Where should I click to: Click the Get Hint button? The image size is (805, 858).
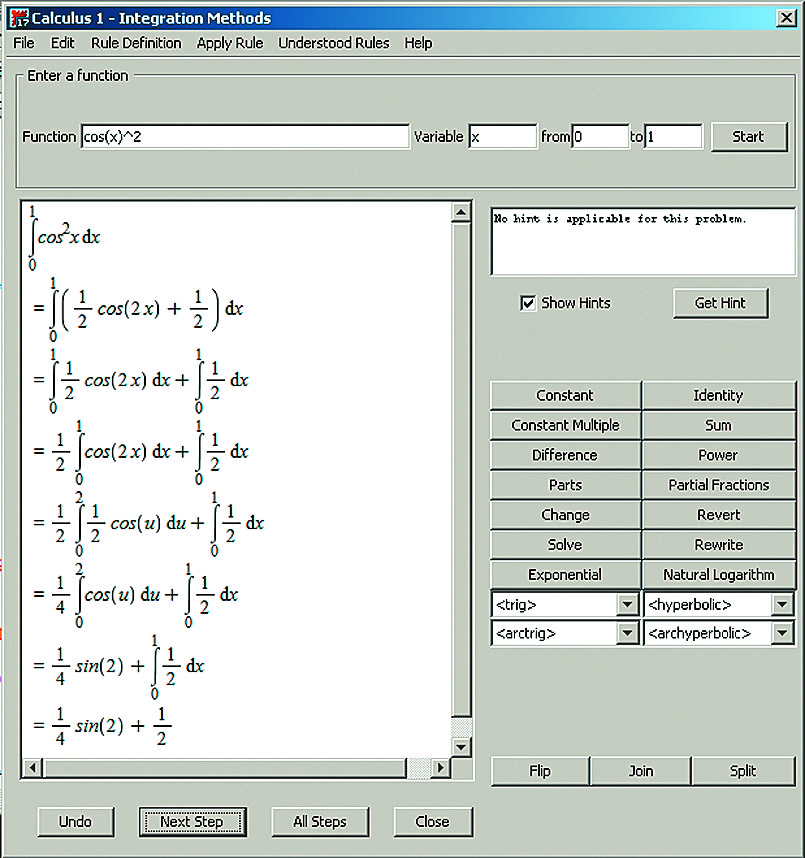(720, 303)
